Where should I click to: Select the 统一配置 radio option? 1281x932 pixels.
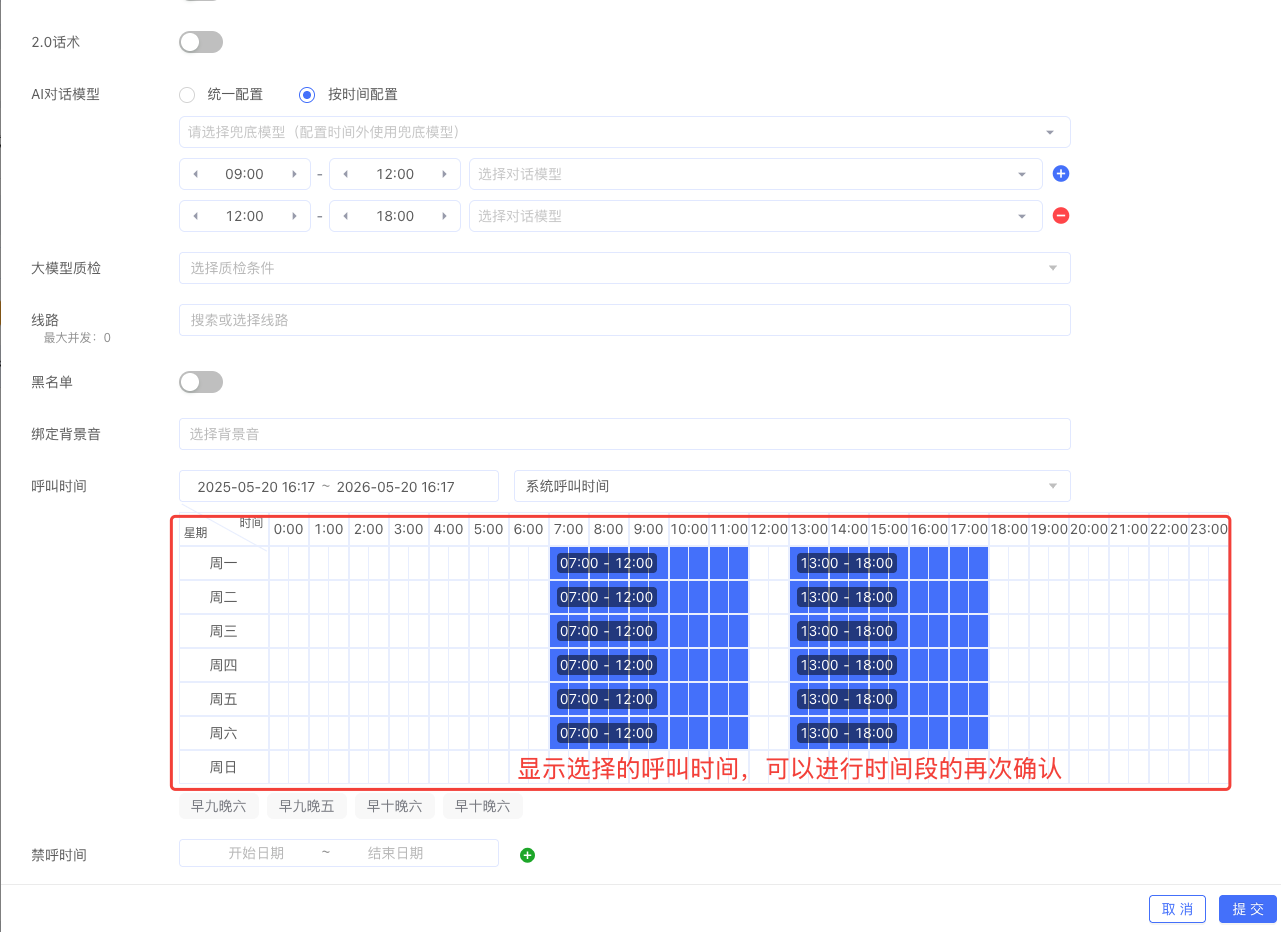[186, 95]
